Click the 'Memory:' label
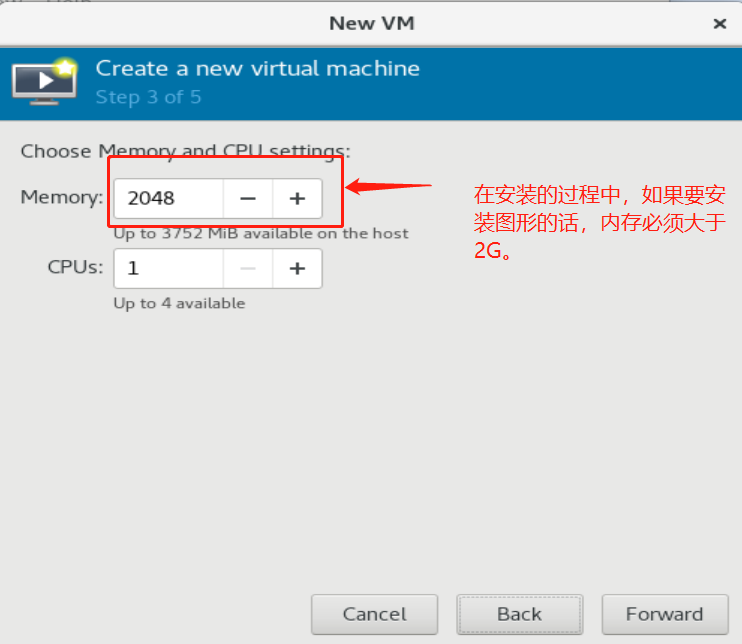This screenshot has height=644, width=742. [x=62, y=197]
